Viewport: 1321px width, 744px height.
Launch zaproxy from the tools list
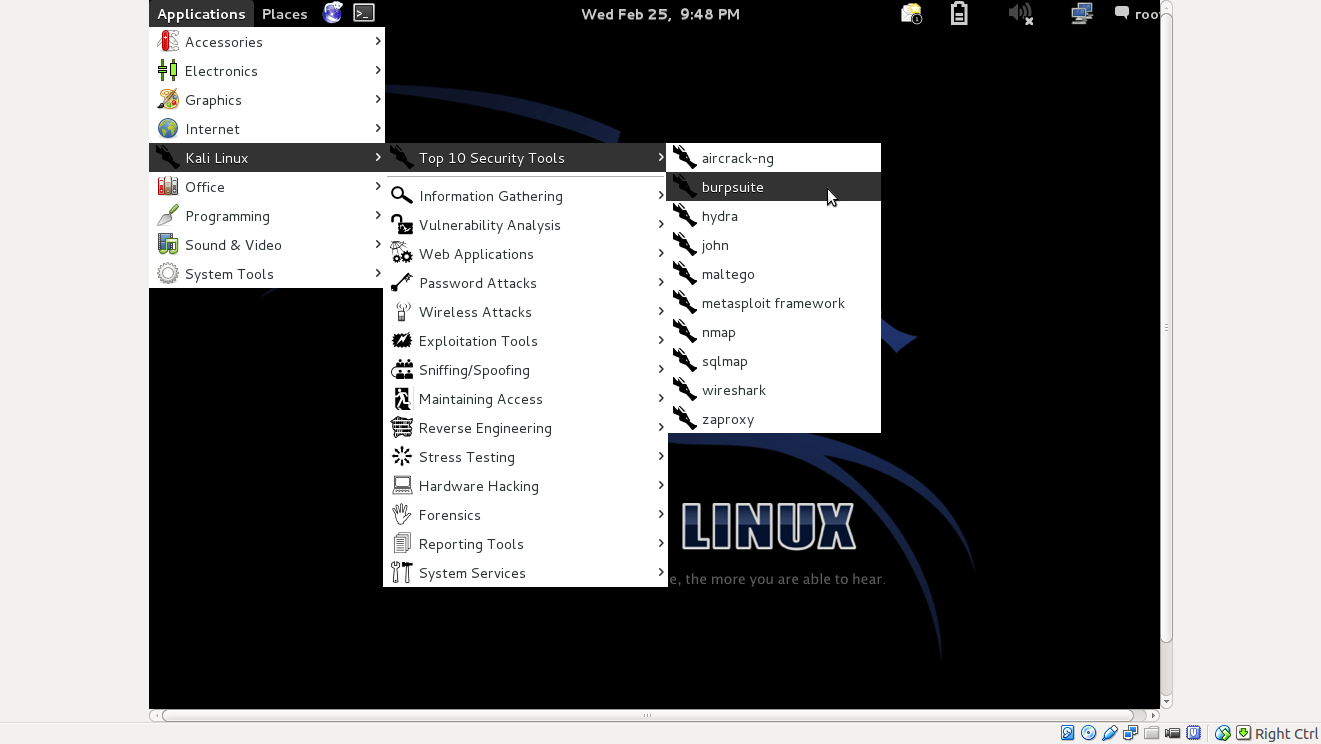click(774, 419)
